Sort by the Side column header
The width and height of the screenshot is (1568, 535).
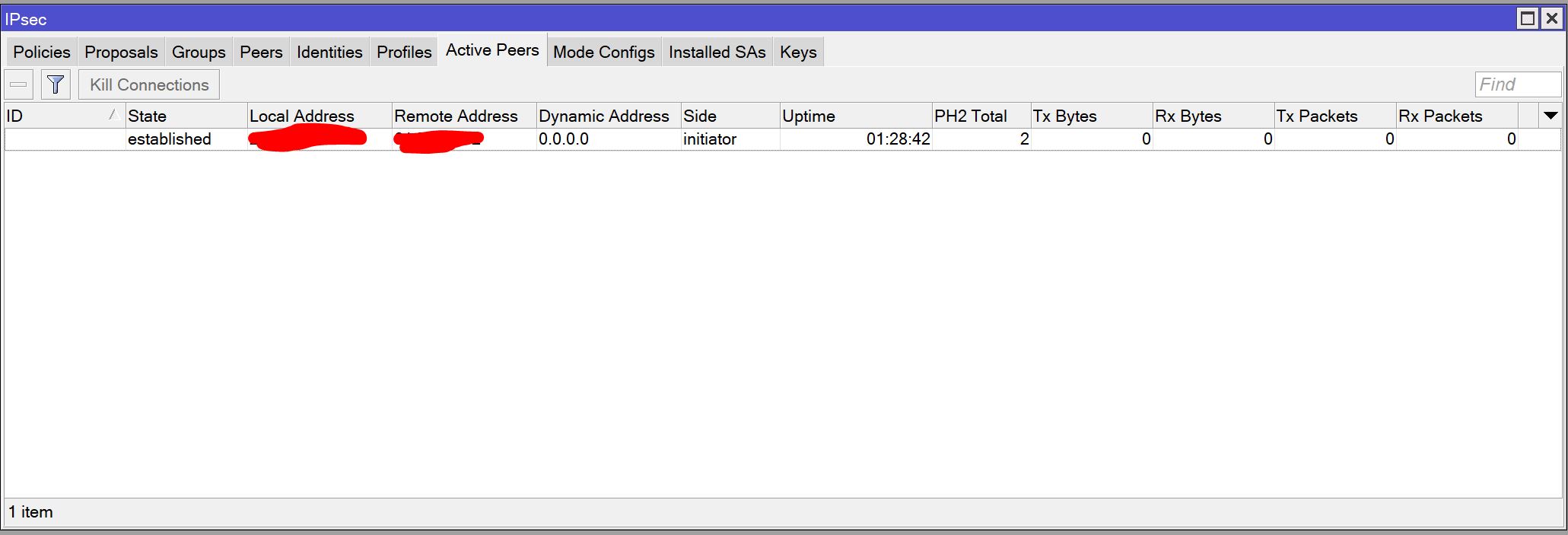(x=730, y=116)
